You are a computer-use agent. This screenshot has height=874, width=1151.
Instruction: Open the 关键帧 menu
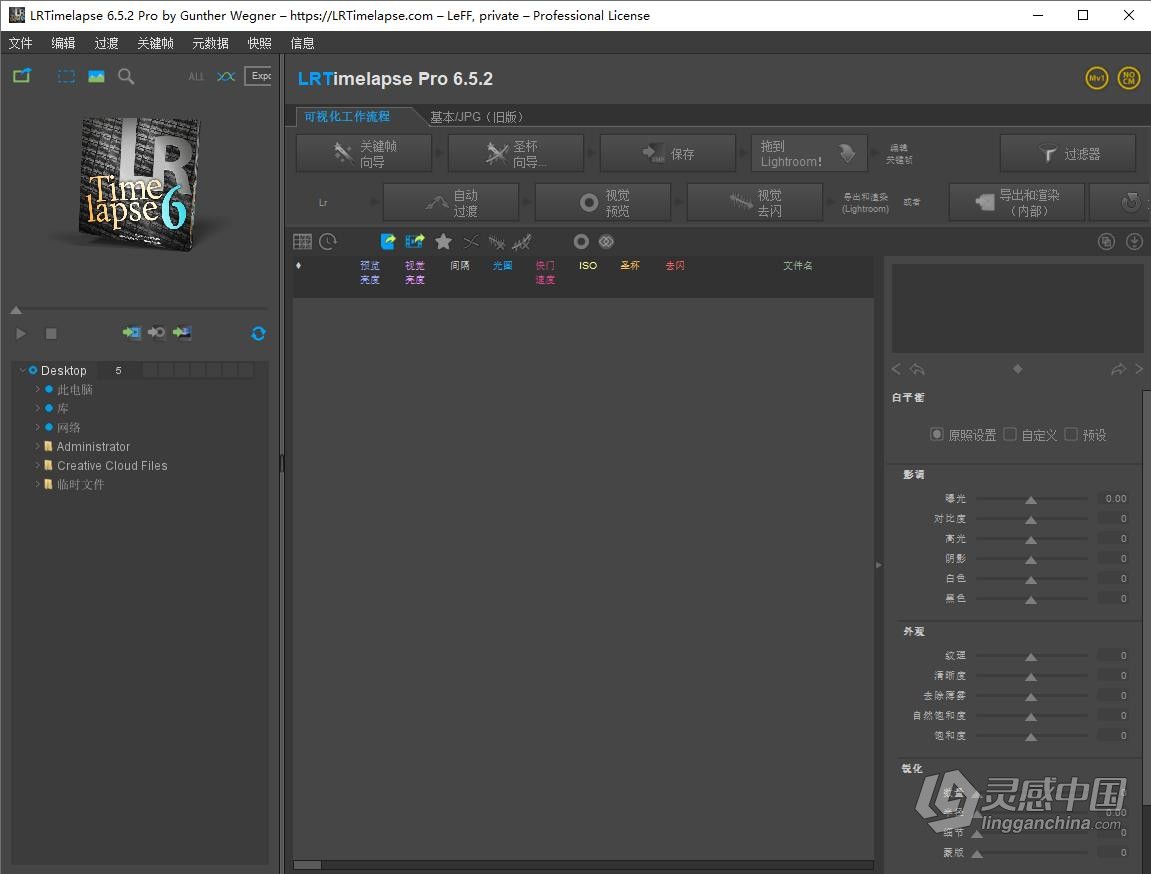(155, 43)
